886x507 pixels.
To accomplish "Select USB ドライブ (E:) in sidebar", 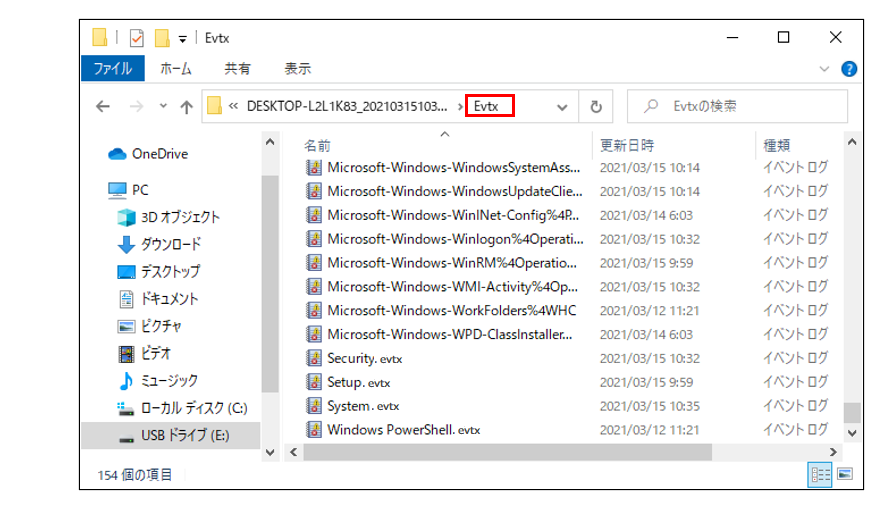I will click(171, 435).
